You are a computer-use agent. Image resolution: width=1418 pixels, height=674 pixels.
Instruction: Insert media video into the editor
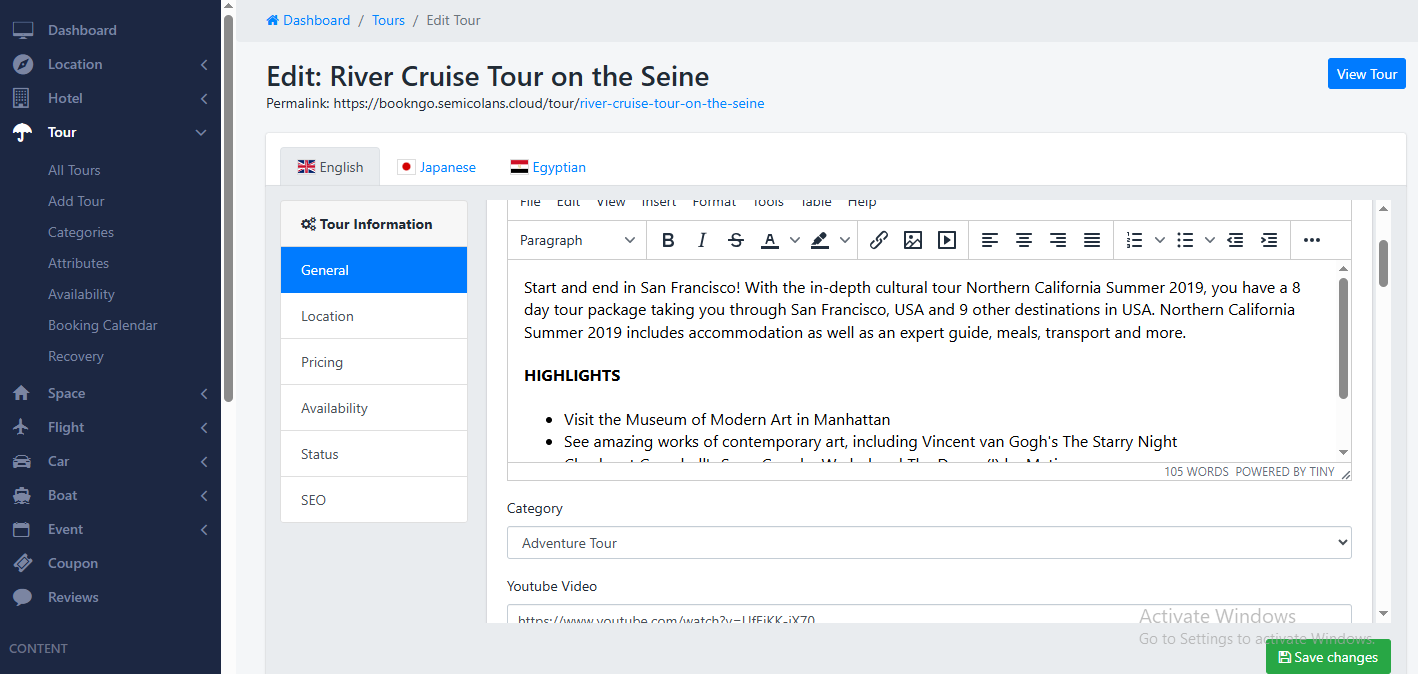tap(947, 240)
